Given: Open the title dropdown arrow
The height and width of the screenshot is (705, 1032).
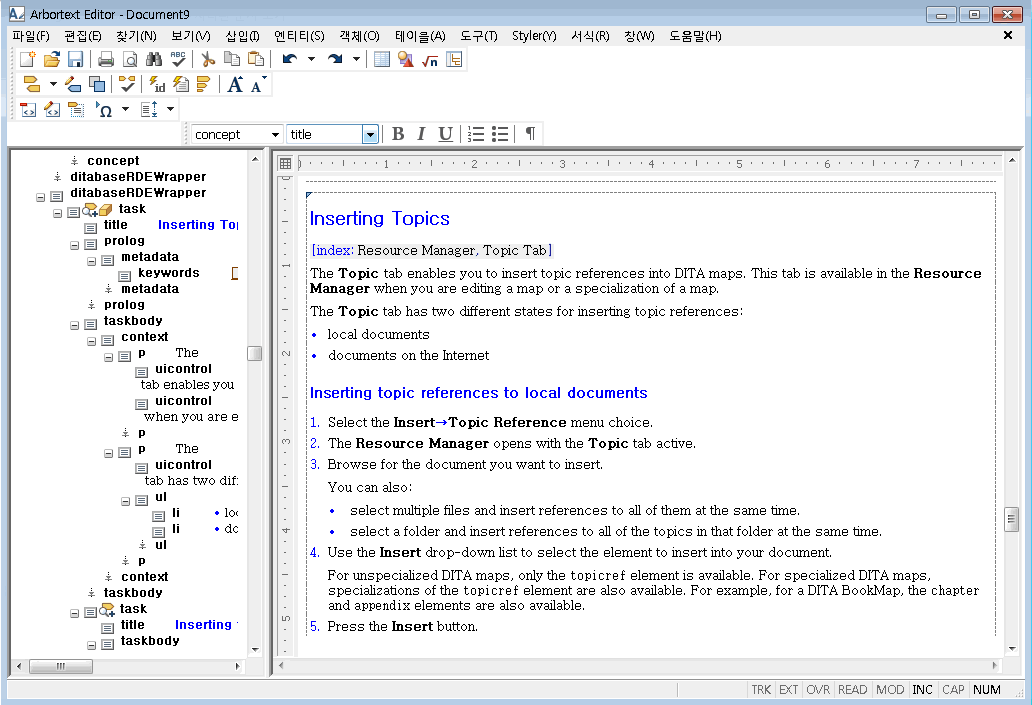Looking at the screenshot, I should 370,134.
